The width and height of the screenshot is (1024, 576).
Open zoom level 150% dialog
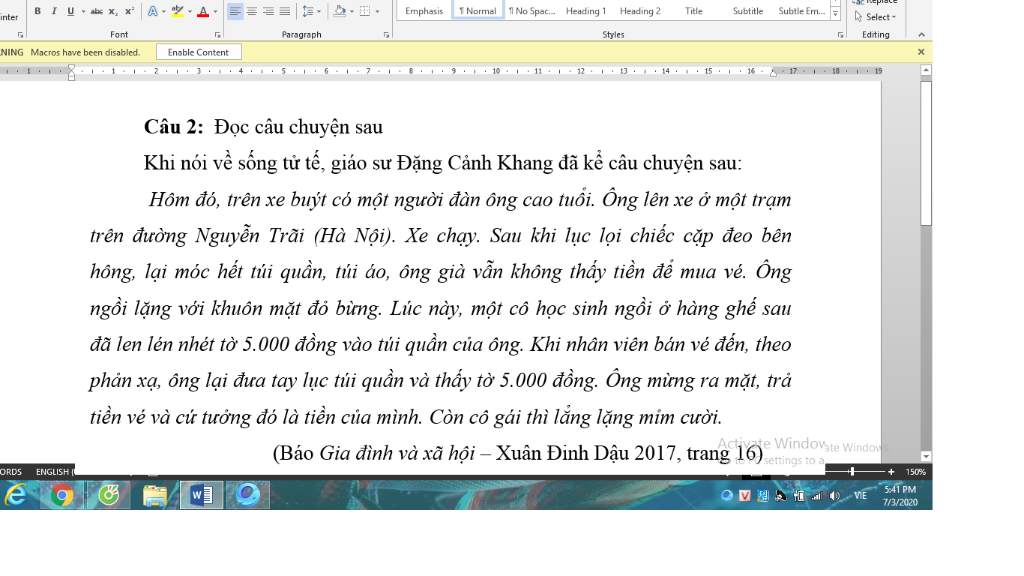pos(916,472)
